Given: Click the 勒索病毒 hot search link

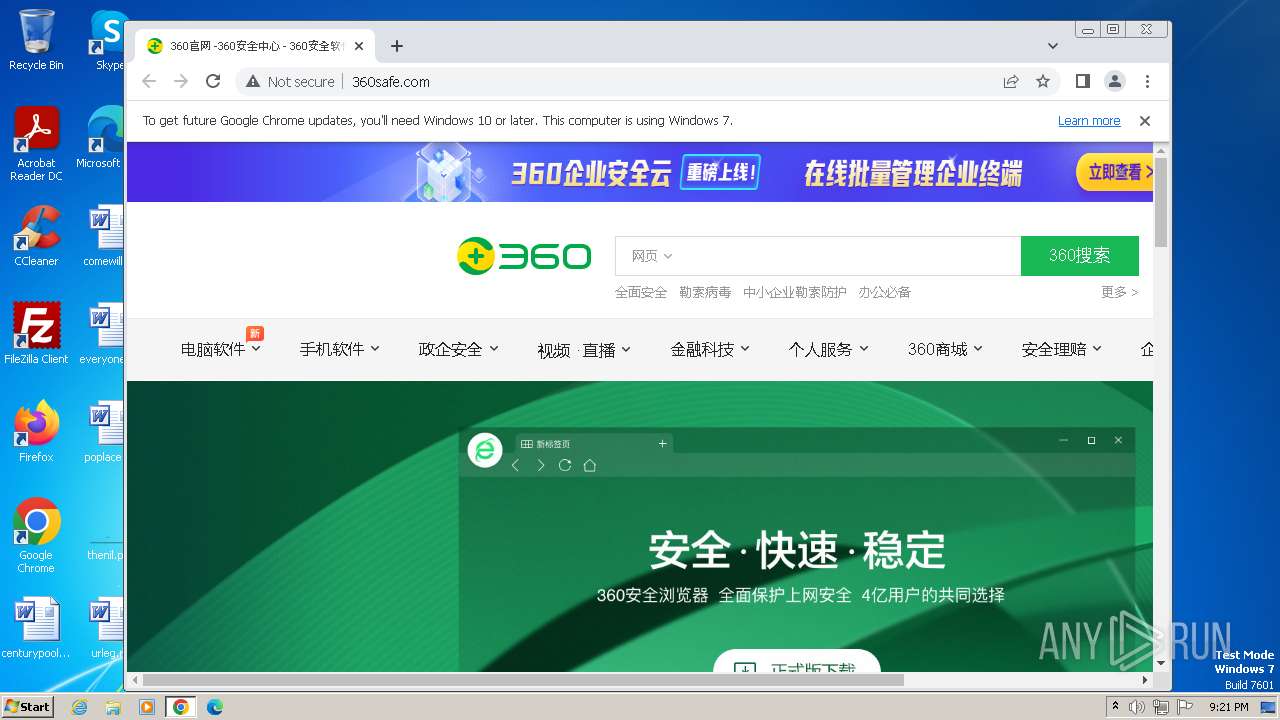Looking at the screenshot, I should pyautogui.click(x=705, y=292).
